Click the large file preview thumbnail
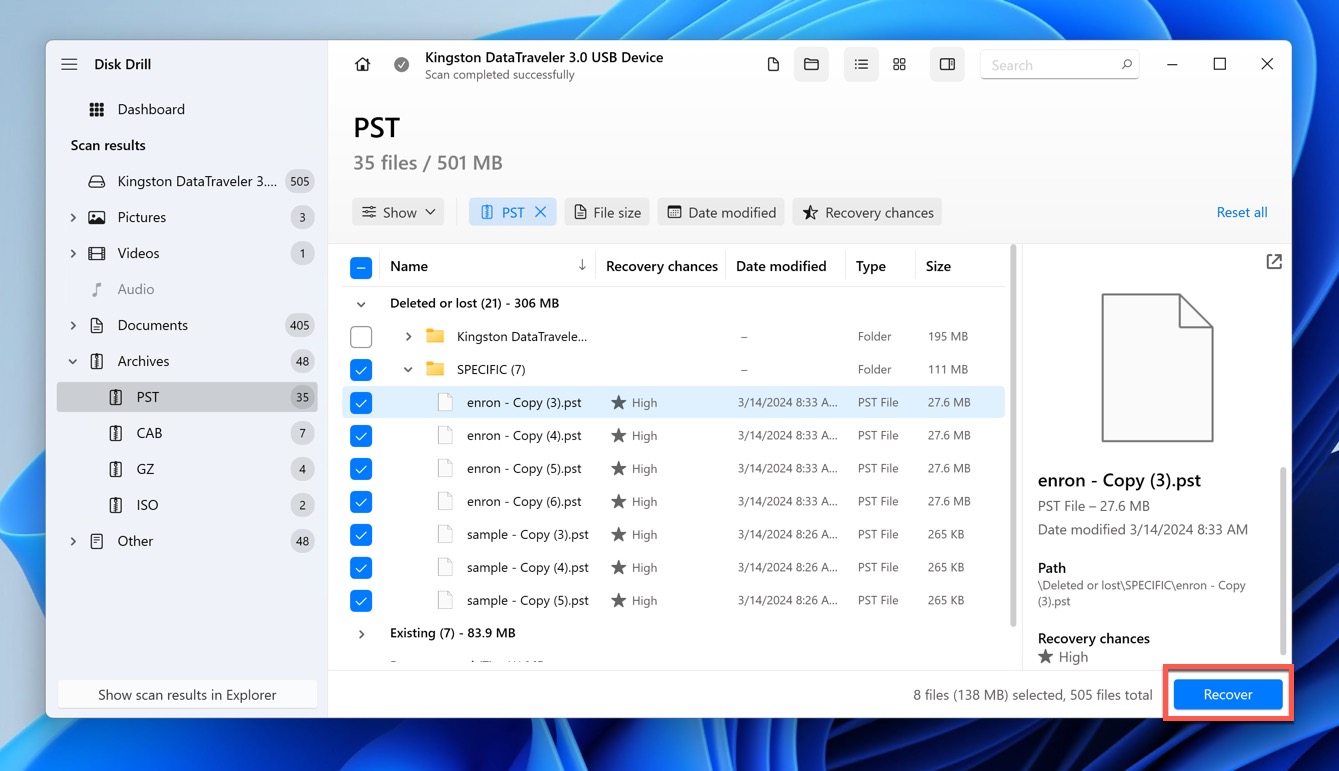This screenshot has height=771, width=1339. point(1157,368)
